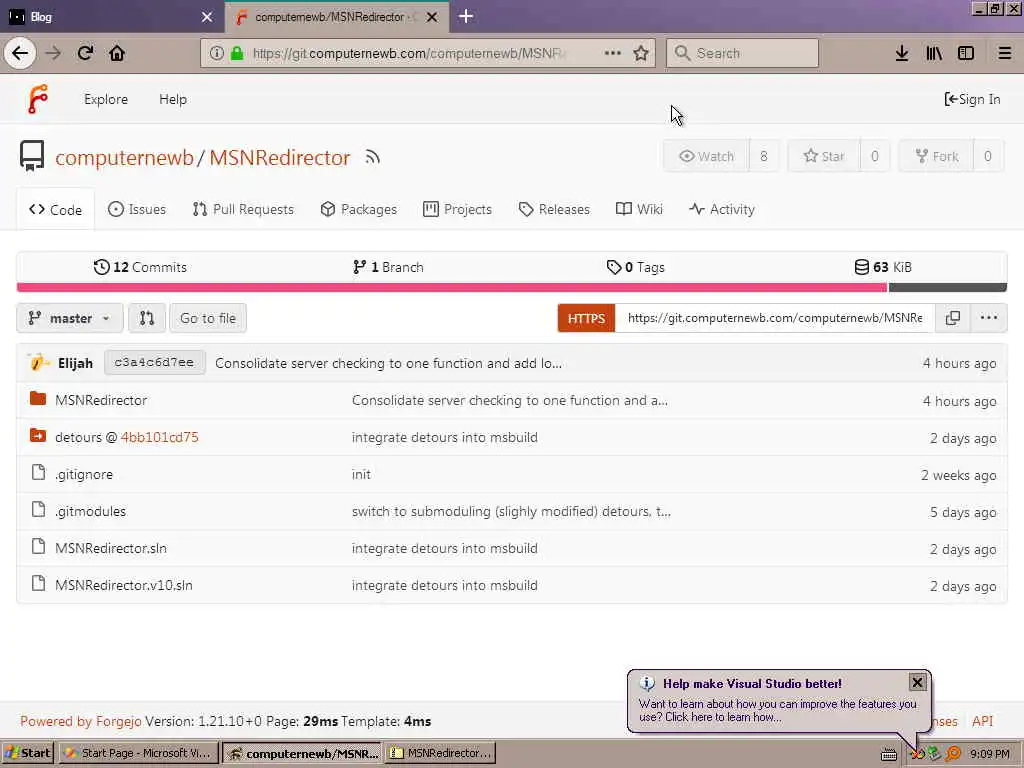Open the downloads arrow icon
Screen dimensions: 1024x768
901,53
